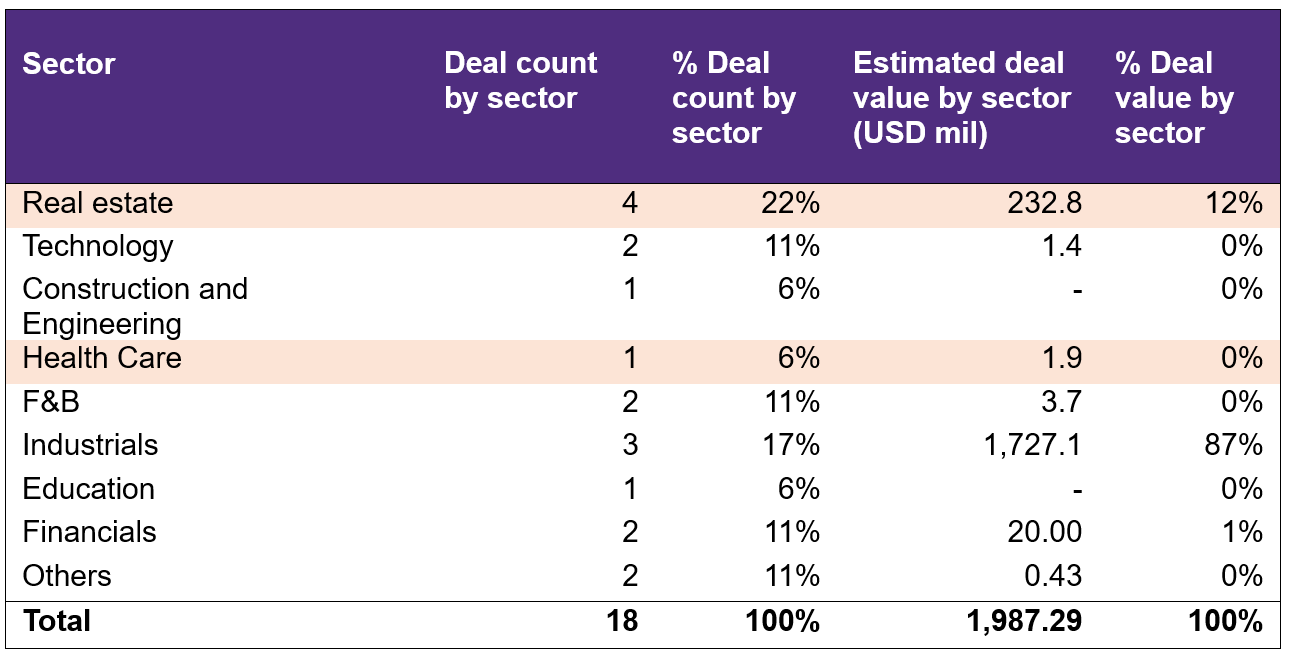Select the F&B sector cell
1289x654 pixels.
coord(51,402)
